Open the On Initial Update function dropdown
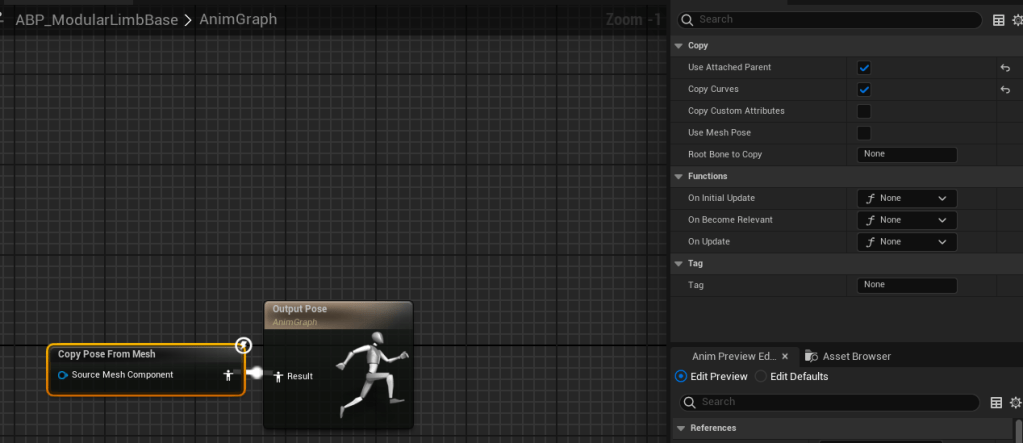This screenshot has height=443, width=1023. [907, 198]
